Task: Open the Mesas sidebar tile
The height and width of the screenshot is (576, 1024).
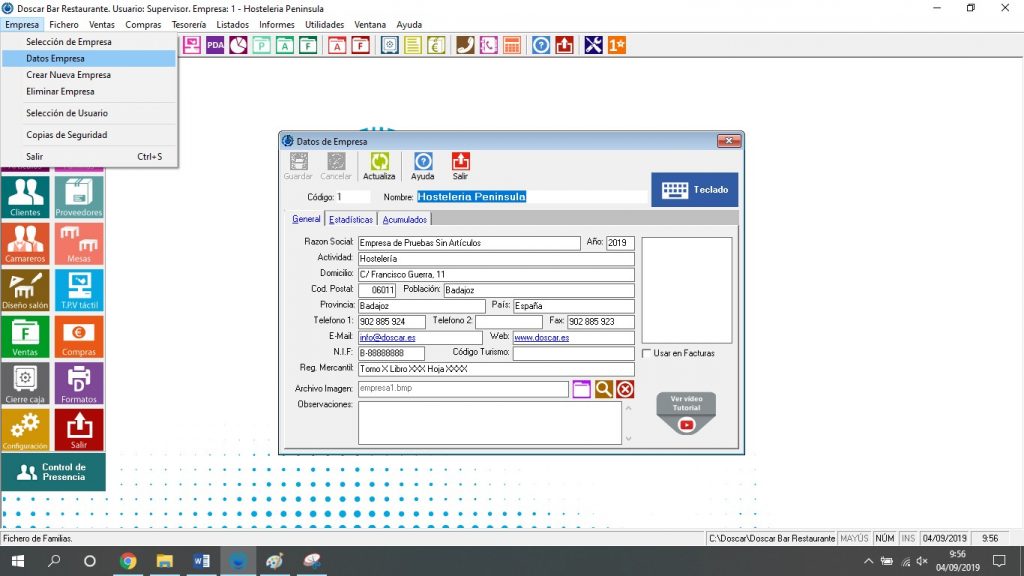Action: 79,243
